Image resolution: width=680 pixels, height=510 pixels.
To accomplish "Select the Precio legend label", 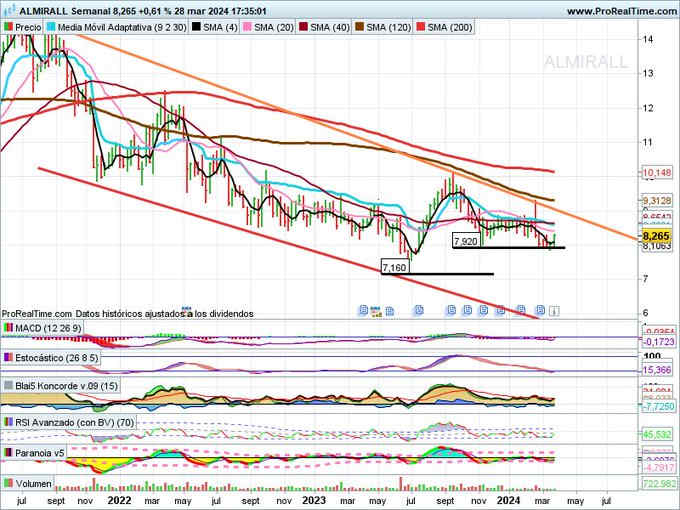I will [28, 27].
